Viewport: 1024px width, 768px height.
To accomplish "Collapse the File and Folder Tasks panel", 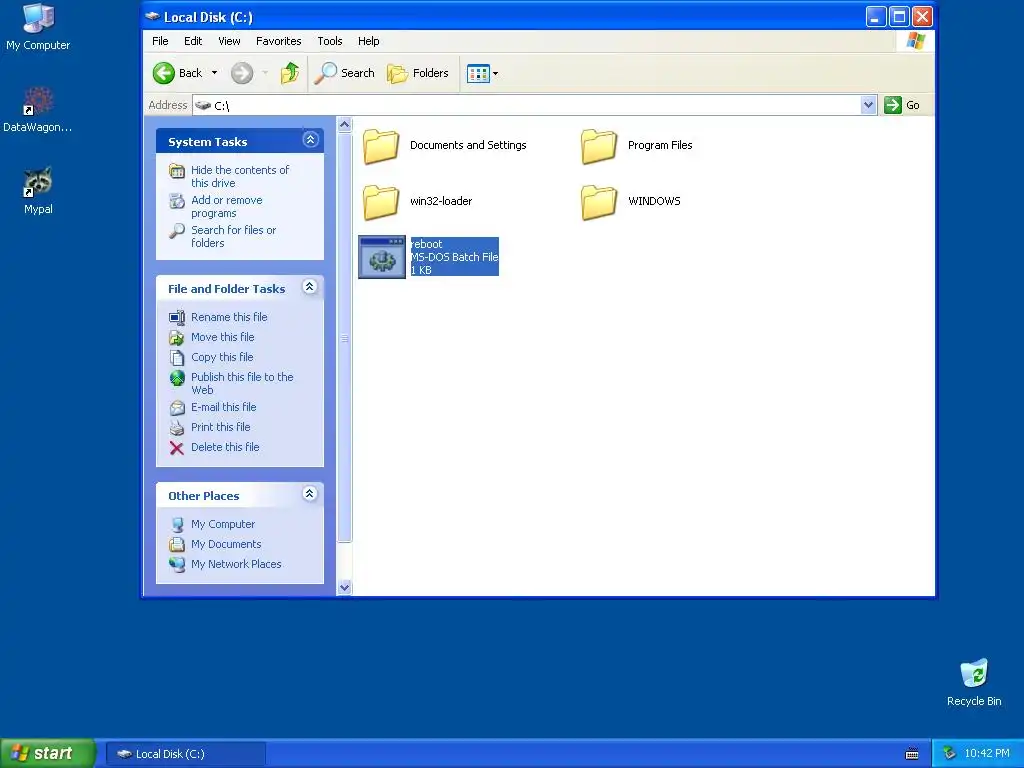I will [310, 287].
